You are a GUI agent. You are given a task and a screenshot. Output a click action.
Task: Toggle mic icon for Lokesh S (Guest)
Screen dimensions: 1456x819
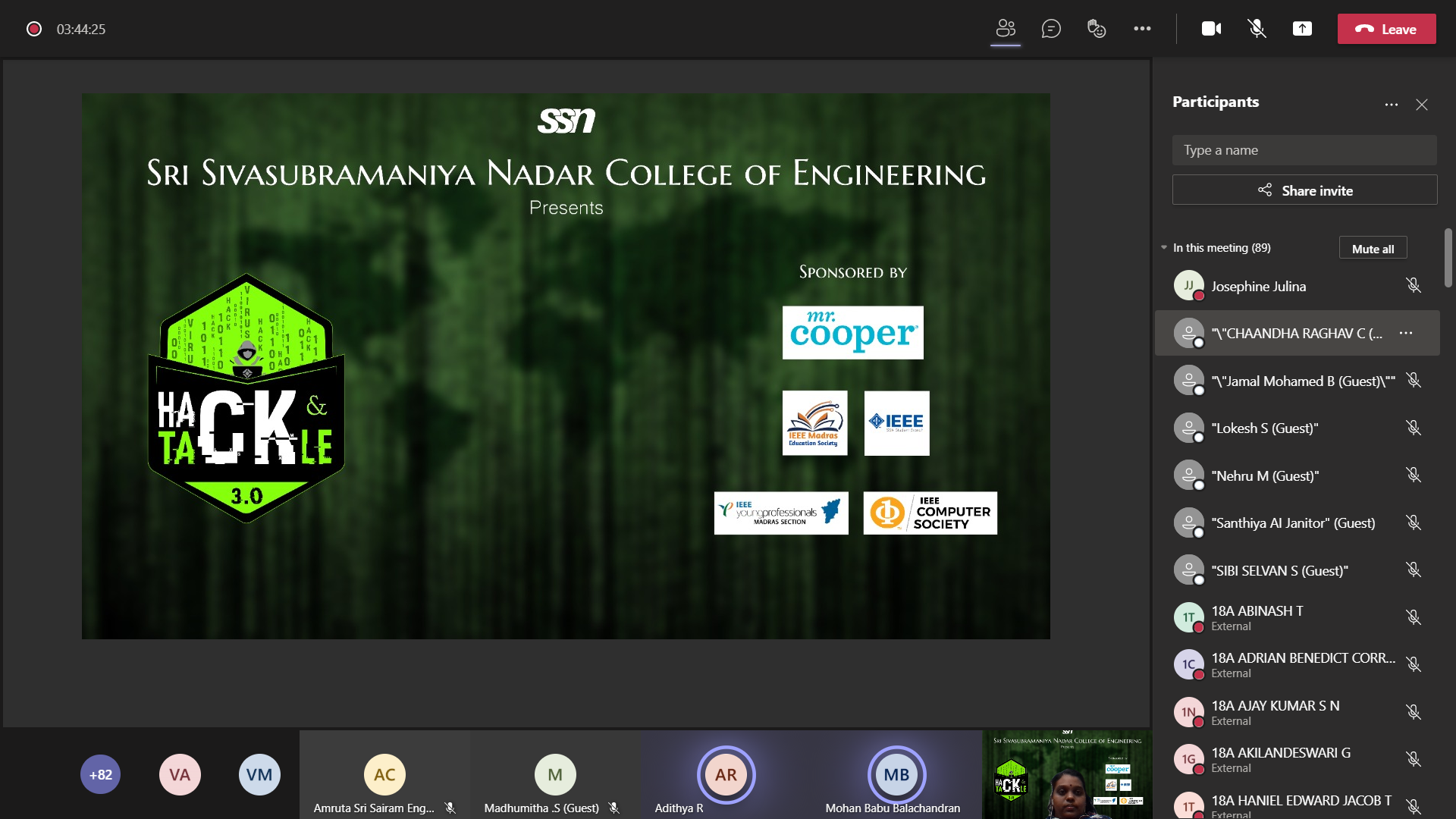click(x=1414, y=428)
